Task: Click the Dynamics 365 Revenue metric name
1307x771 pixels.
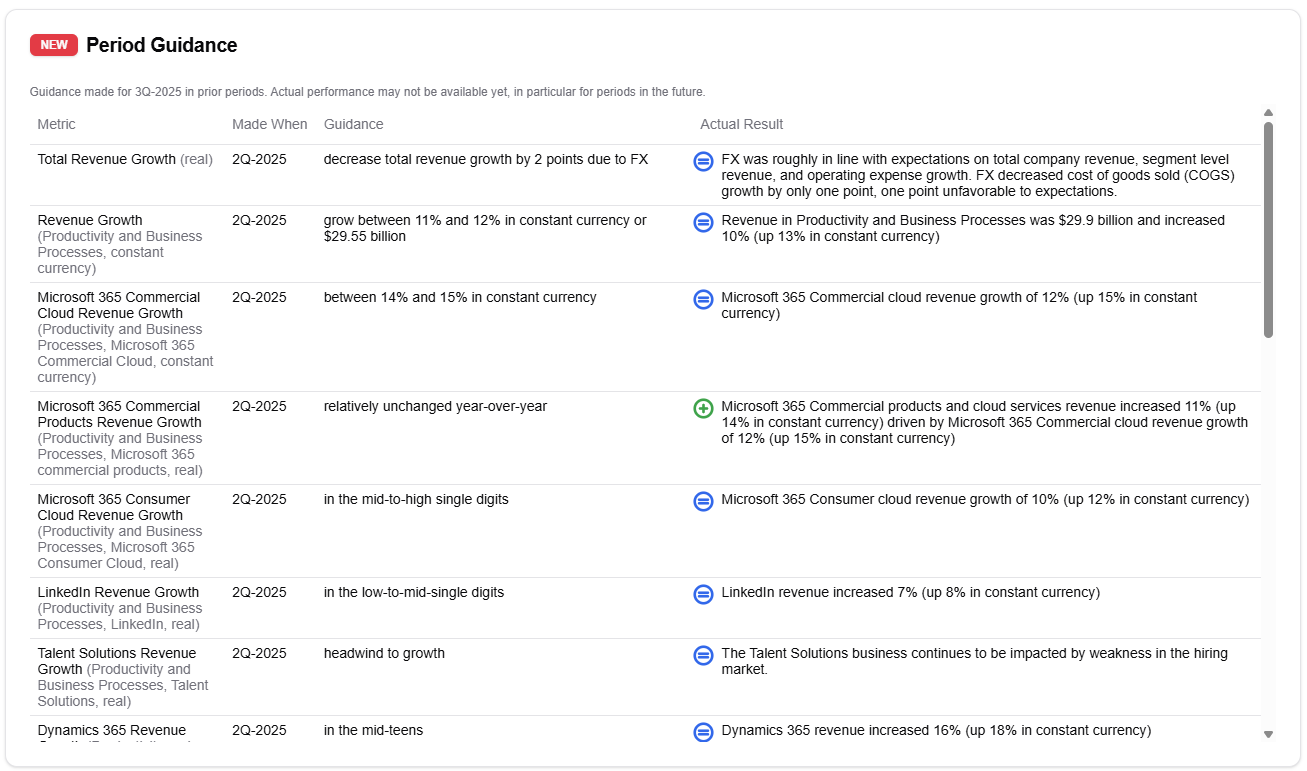Action: (112, 730)
